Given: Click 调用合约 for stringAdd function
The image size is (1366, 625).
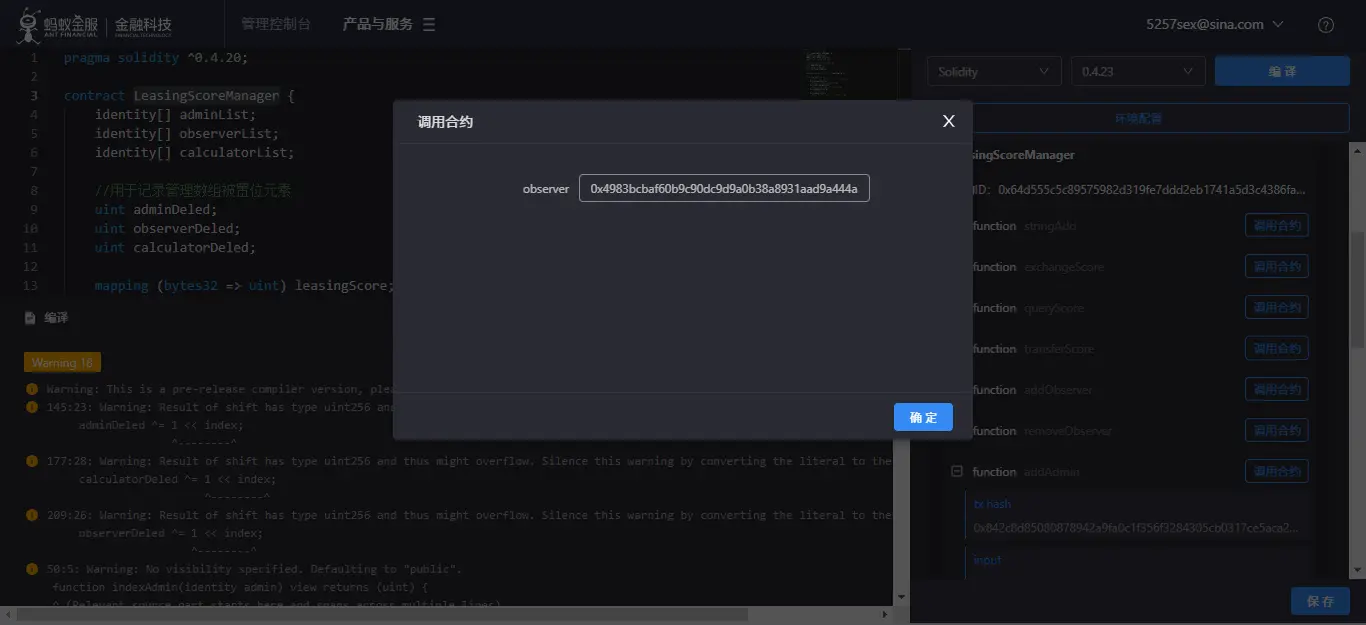Looking at the screenshot, I should [1277, 226].
